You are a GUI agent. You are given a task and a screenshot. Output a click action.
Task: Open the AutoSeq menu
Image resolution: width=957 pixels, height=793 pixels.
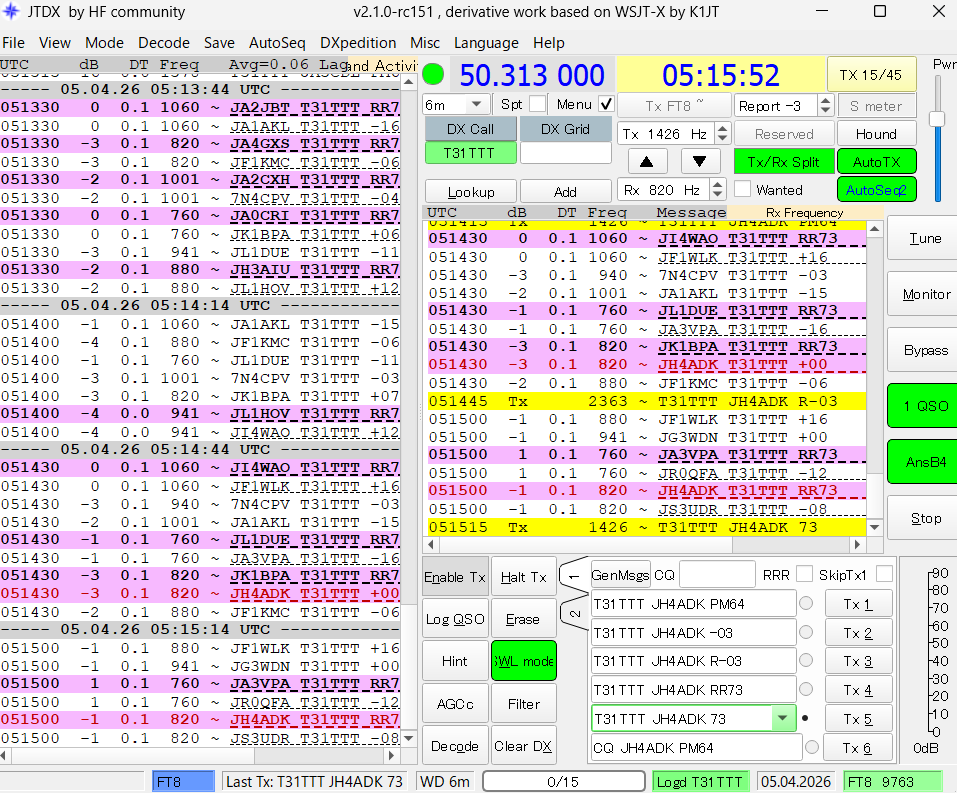click(277, 43)
